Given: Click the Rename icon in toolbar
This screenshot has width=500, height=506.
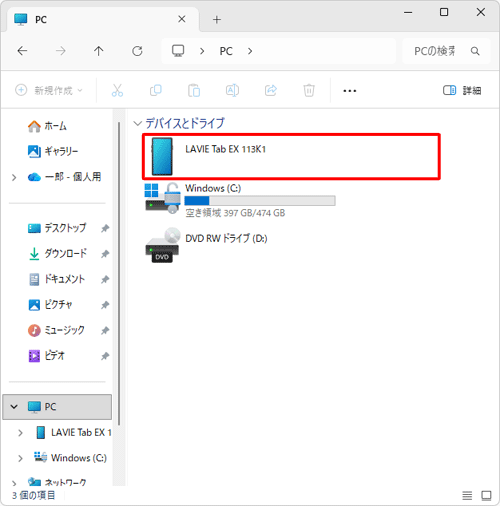Looking at the screenshot, I should pos(232,90).
